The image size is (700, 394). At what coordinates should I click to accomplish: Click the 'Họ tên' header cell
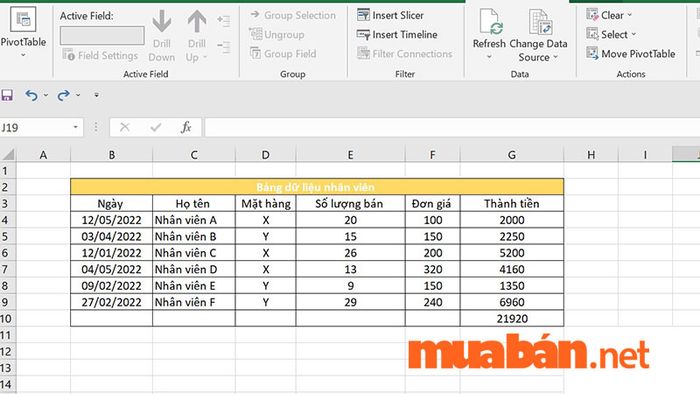pos(194,203)
